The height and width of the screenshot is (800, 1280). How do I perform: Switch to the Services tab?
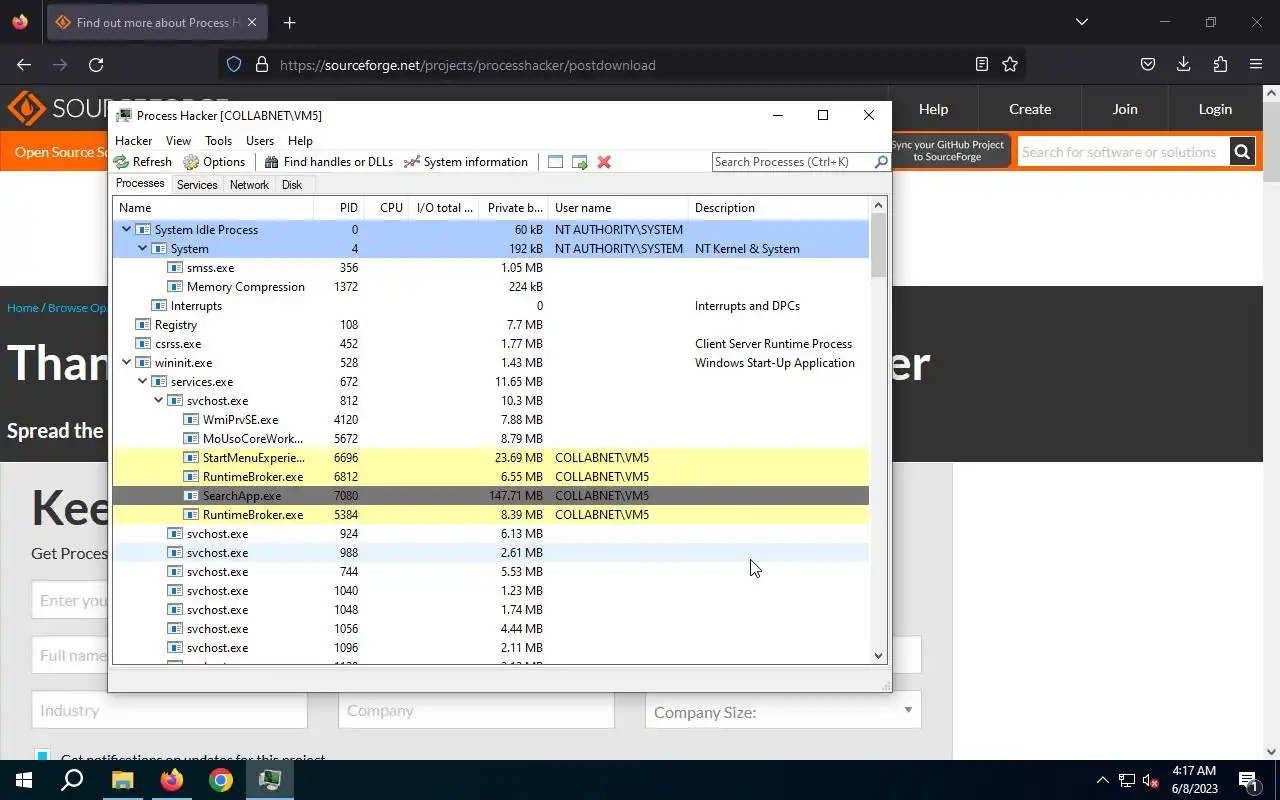pos(197,185)
